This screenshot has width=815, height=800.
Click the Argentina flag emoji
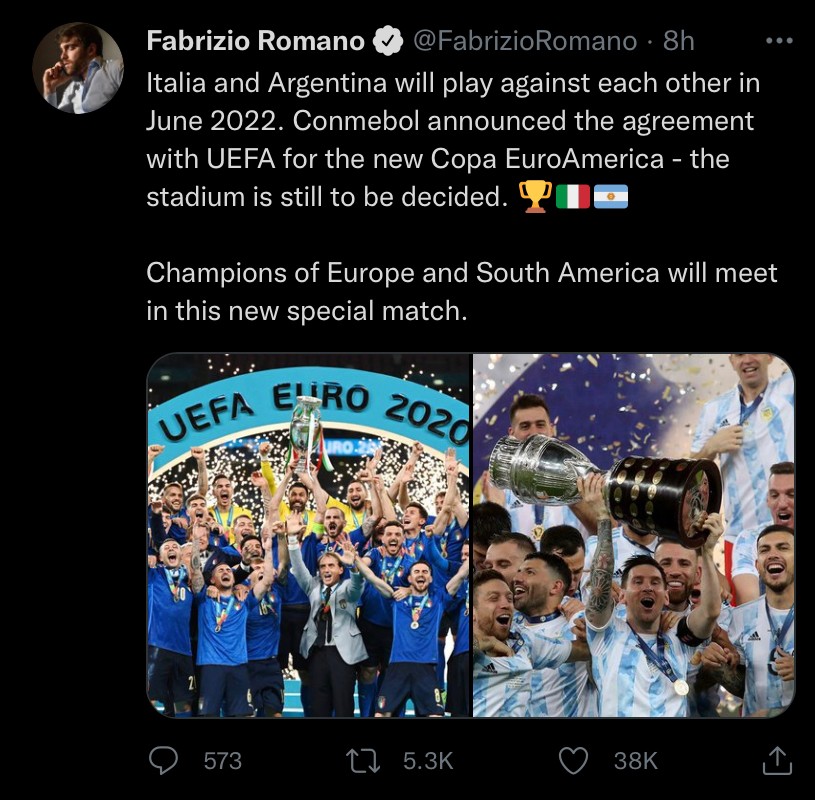coord(610,197)
